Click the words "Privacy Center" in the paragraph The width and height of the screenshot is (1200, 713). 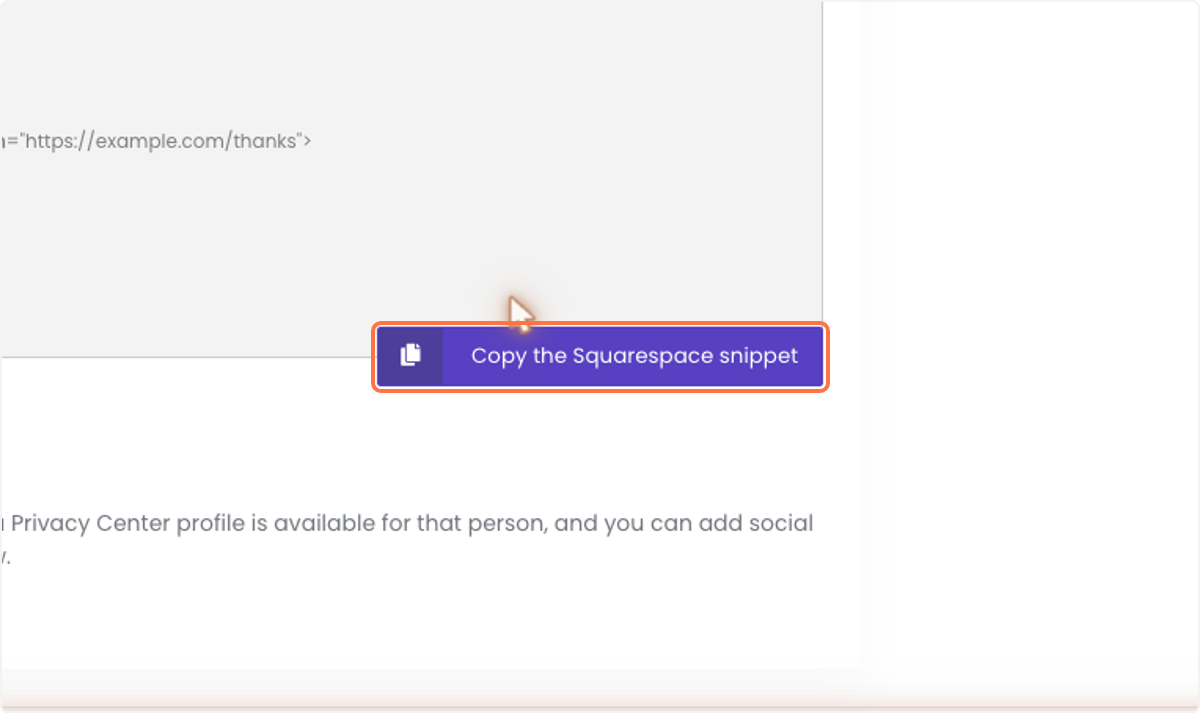point(77,523)
